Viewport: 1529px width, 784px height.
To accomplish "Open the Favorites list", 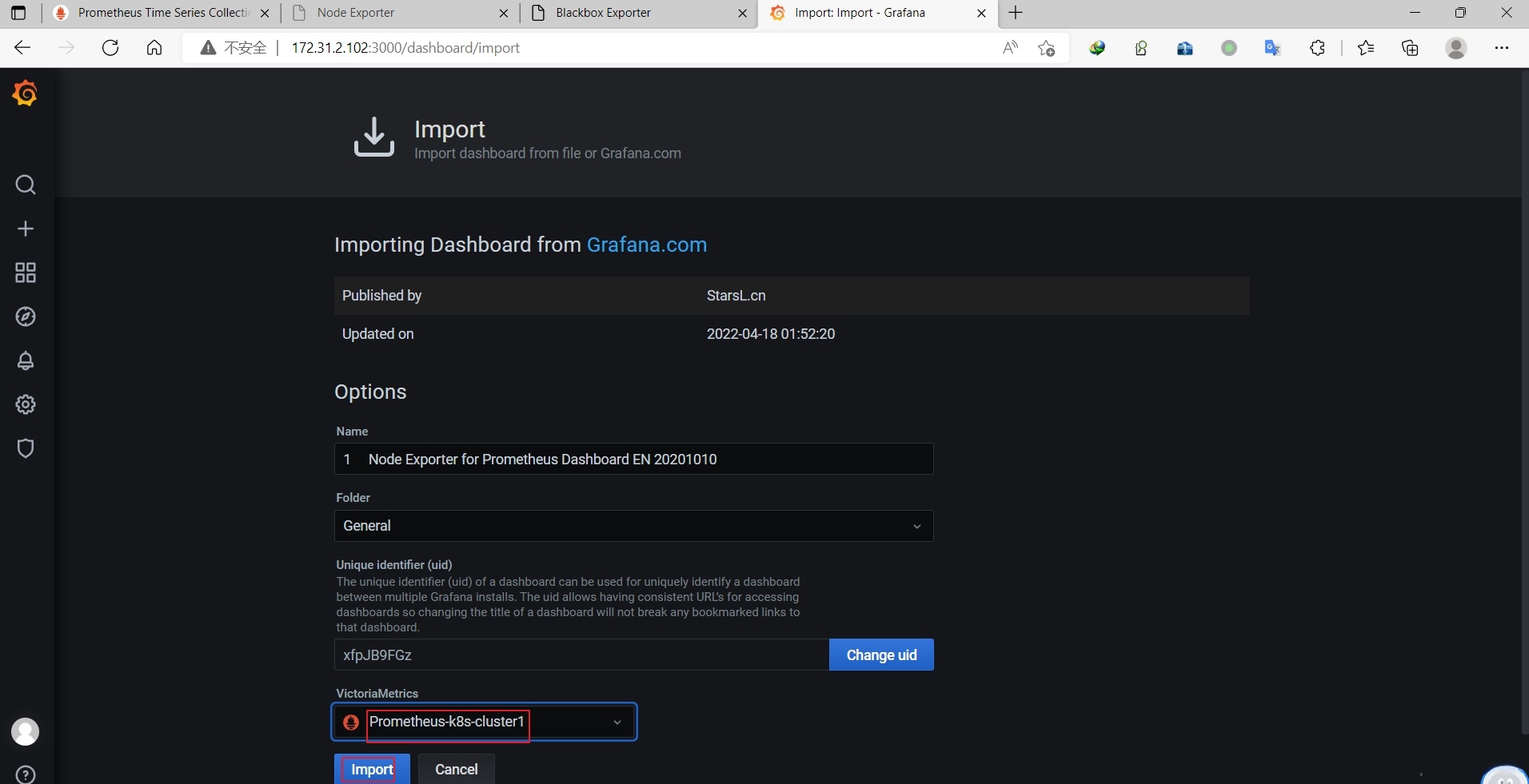I will 1366,48.
